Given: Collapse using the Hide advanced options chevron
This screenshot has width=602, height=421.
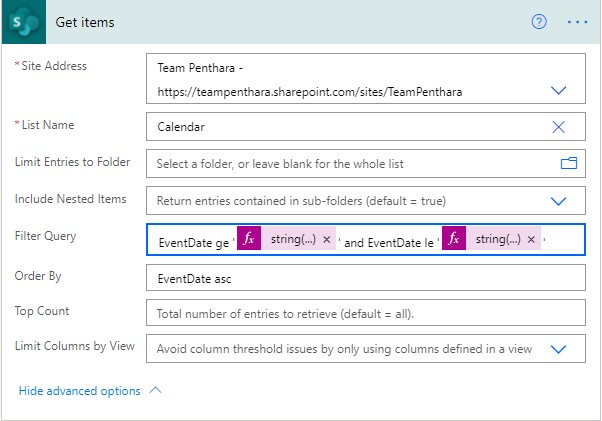Looking at the screenshot, I should pyautogui.click(x=155, y=391).
